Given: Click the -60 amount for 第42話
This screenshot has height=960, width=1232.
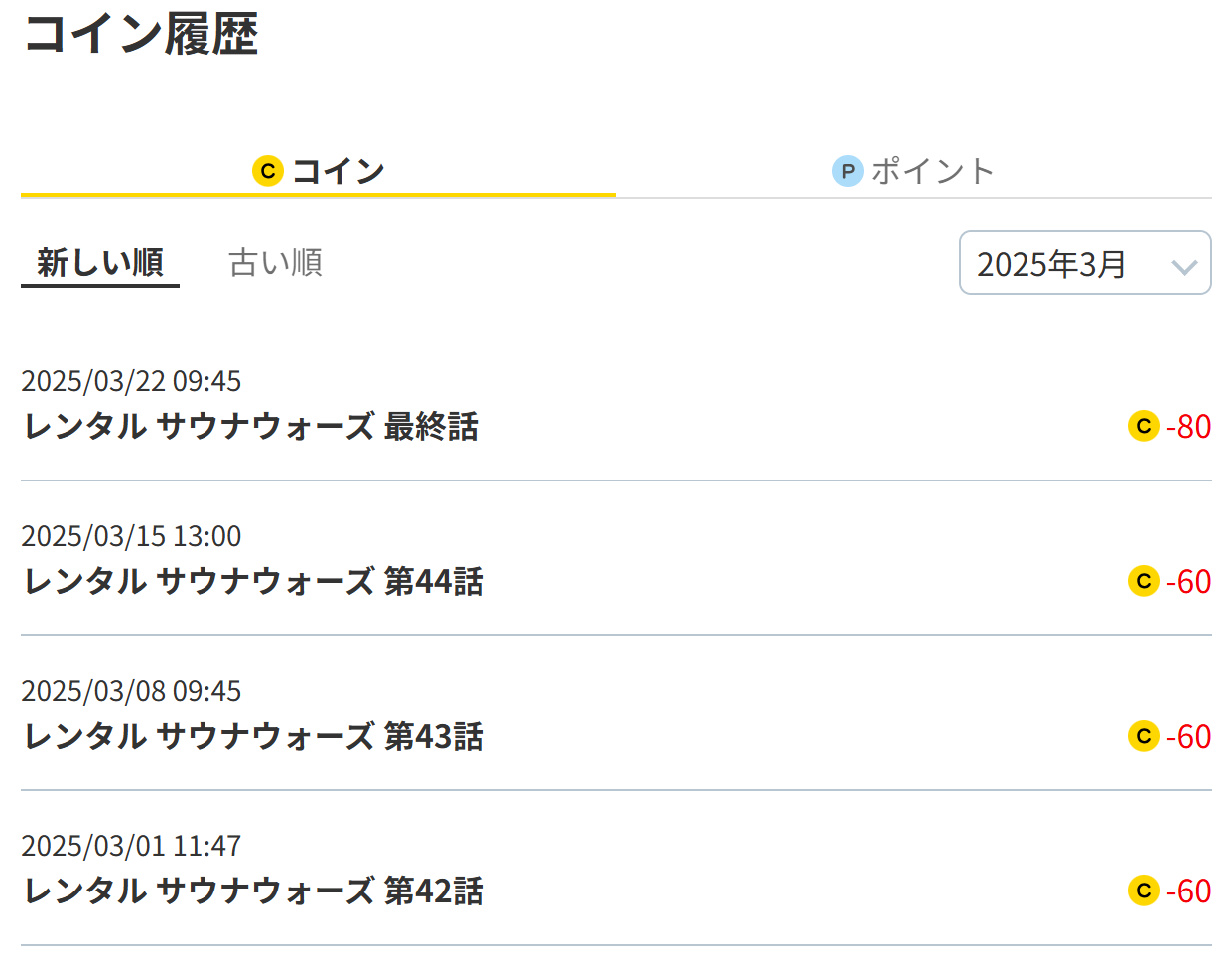Looking at the screenshot, I should pyautogui.click(x=1189, y=891).
